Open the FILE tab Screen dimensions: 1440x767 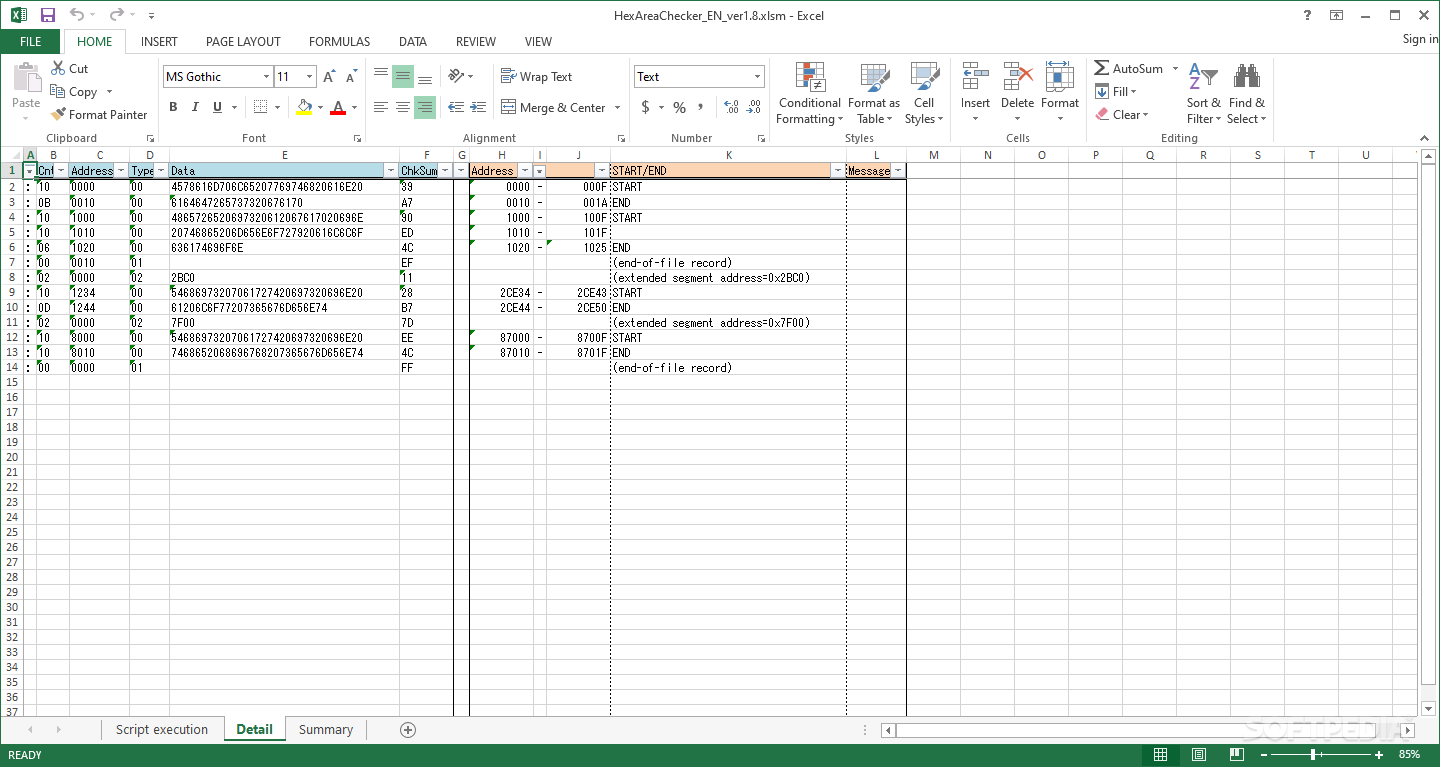pos(31,42)
